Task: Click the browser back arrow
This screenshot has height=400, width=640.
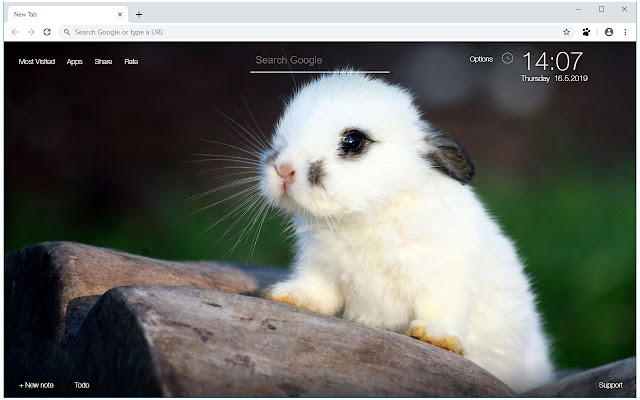Action: pyautogui.click(x=15, y=32)
